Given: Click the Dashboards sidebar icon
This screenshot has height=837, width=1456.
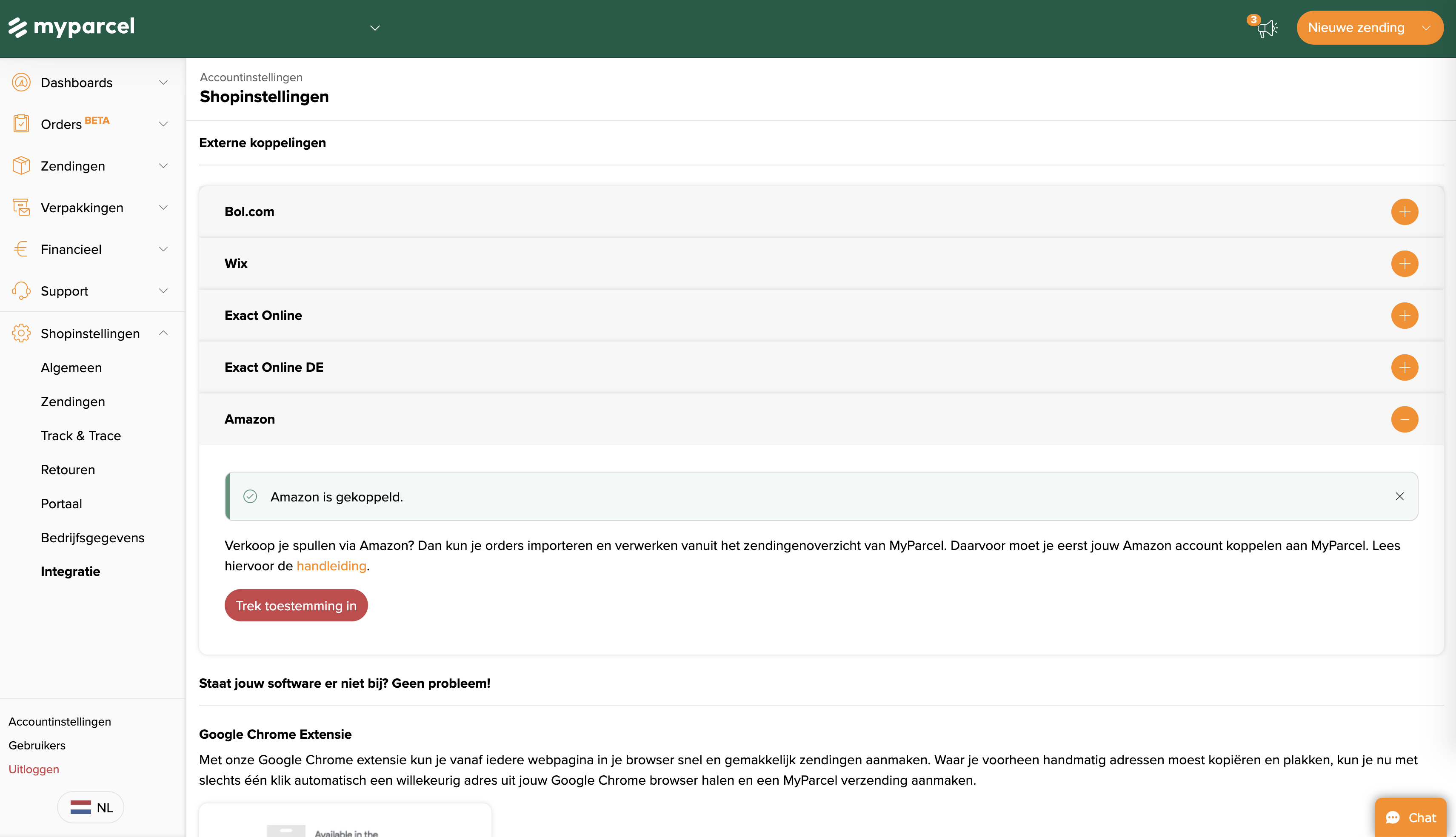Looking at the screenshot, I should coord(21,82).
